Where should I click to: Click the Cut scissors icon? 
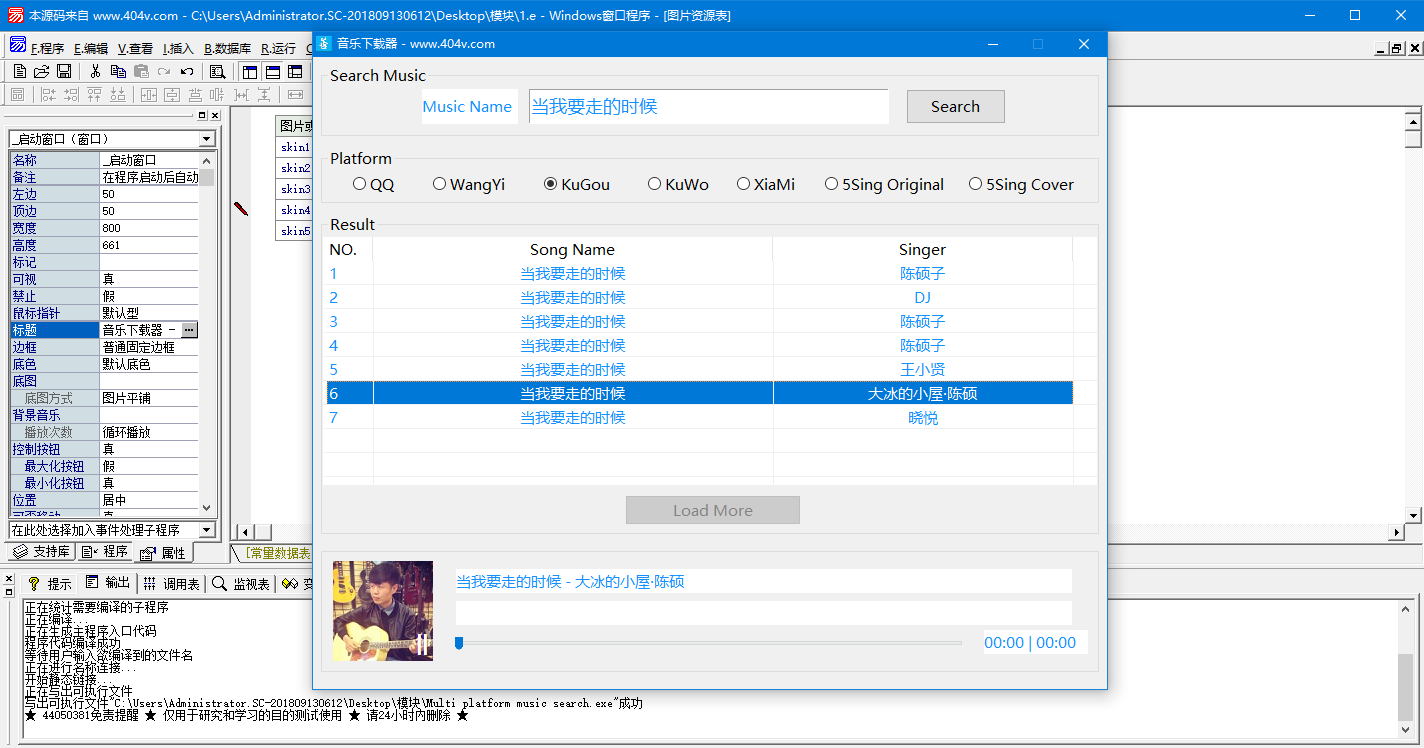(95, 71)
